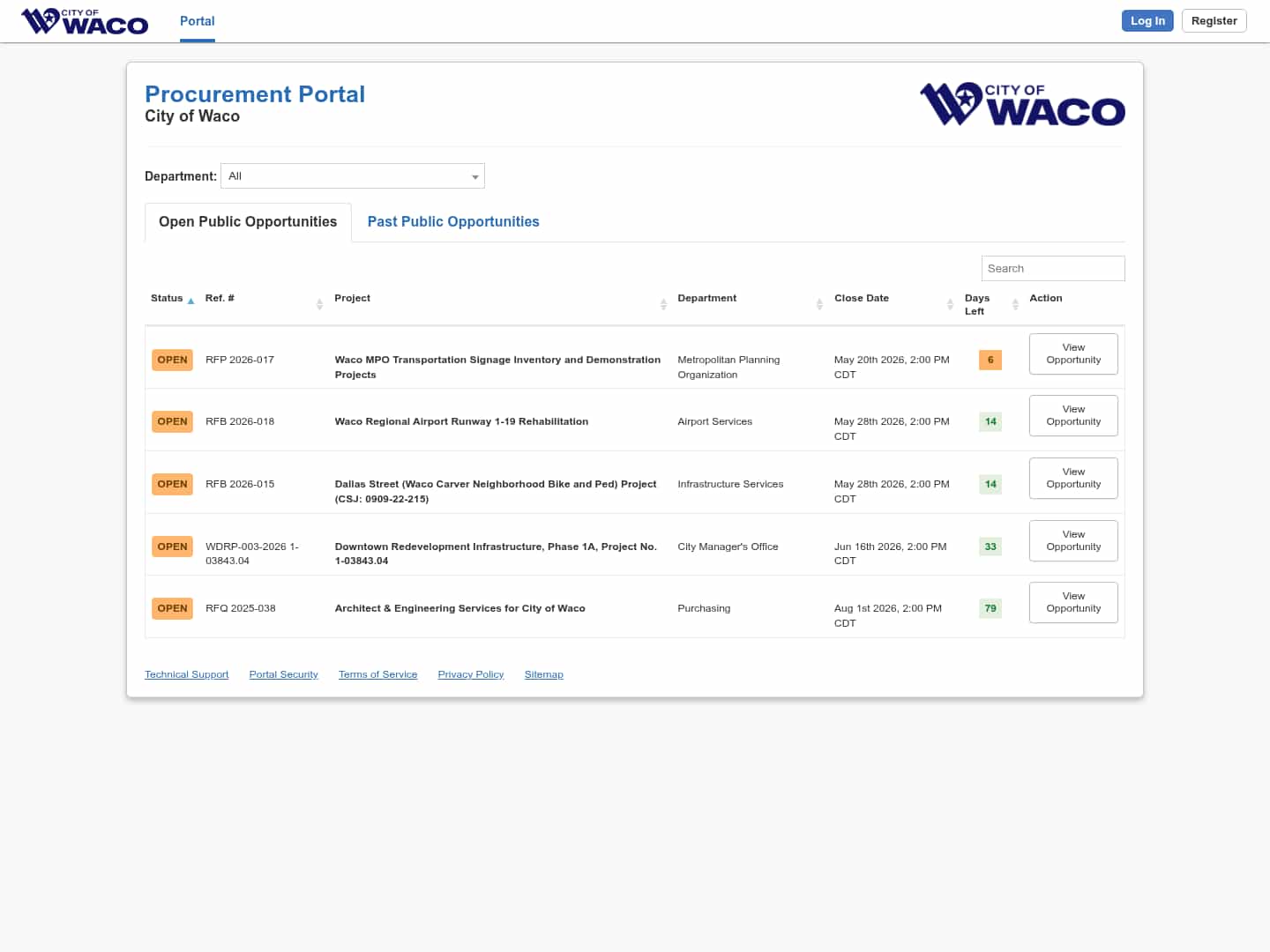Viewport: 1270px width, 952px height.
Task: View Opportunity for RFB 2026-015 Dallas Street
Action: point(1073,478)
